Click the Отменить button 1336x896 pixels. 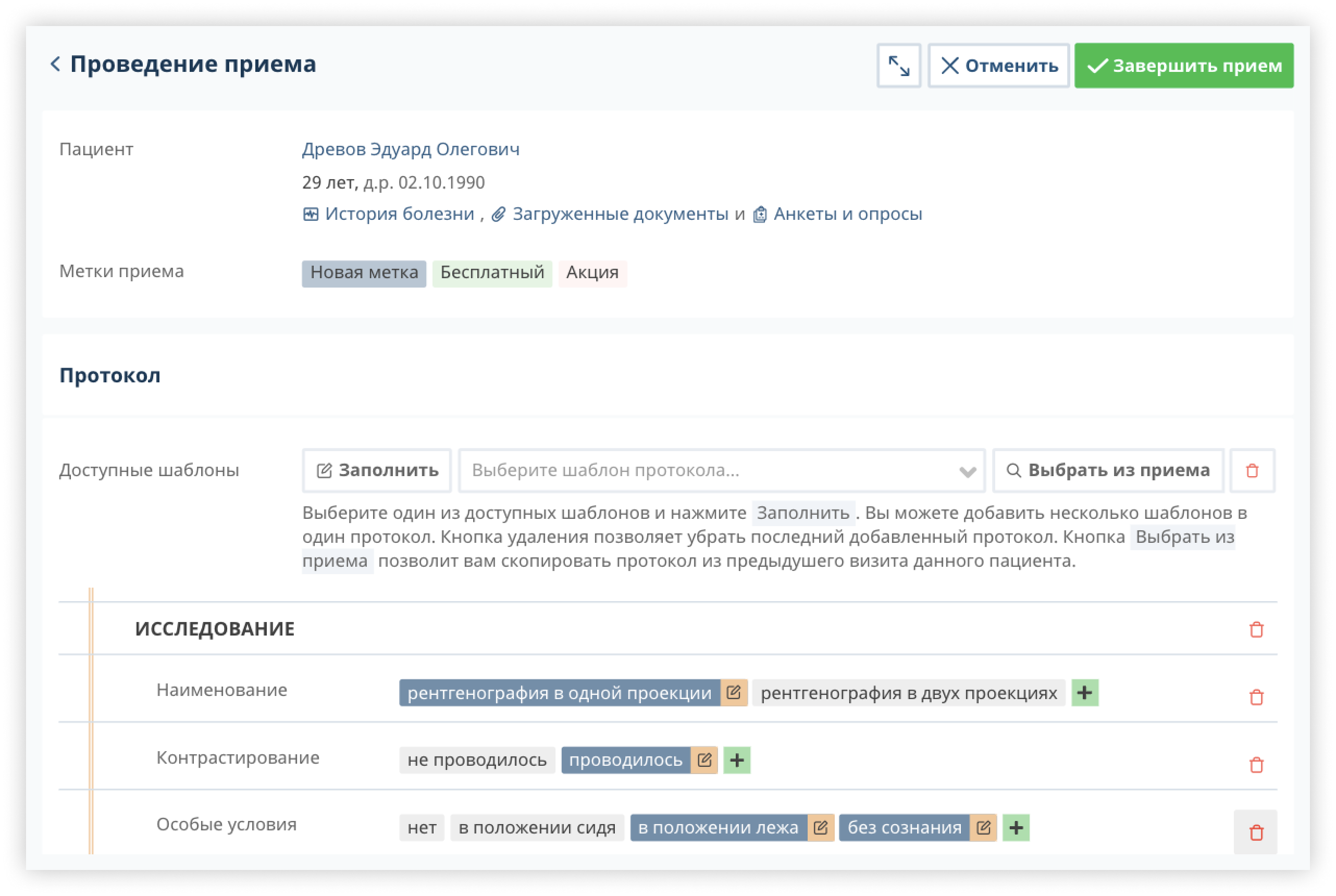point(998,66)
